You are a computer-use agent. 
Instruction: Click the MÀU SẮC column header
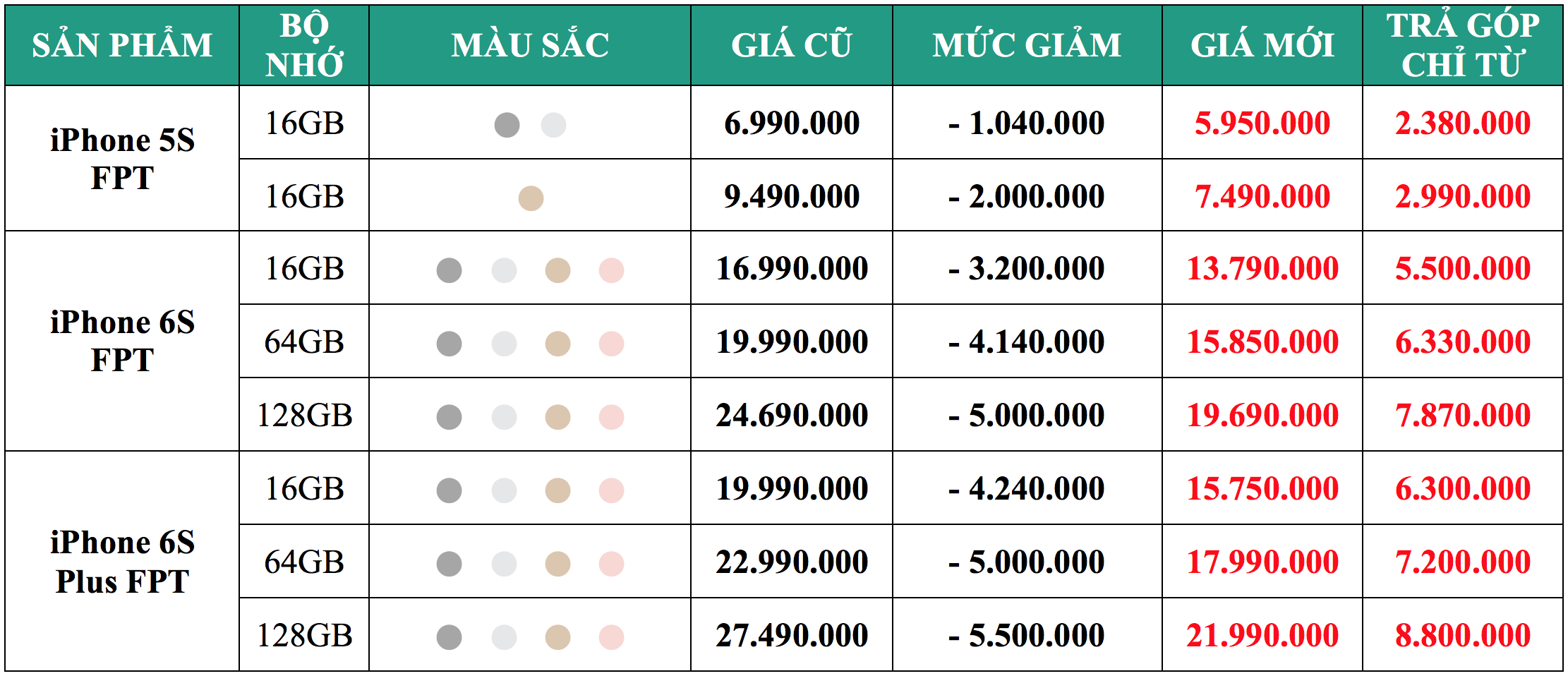[530, 45]
